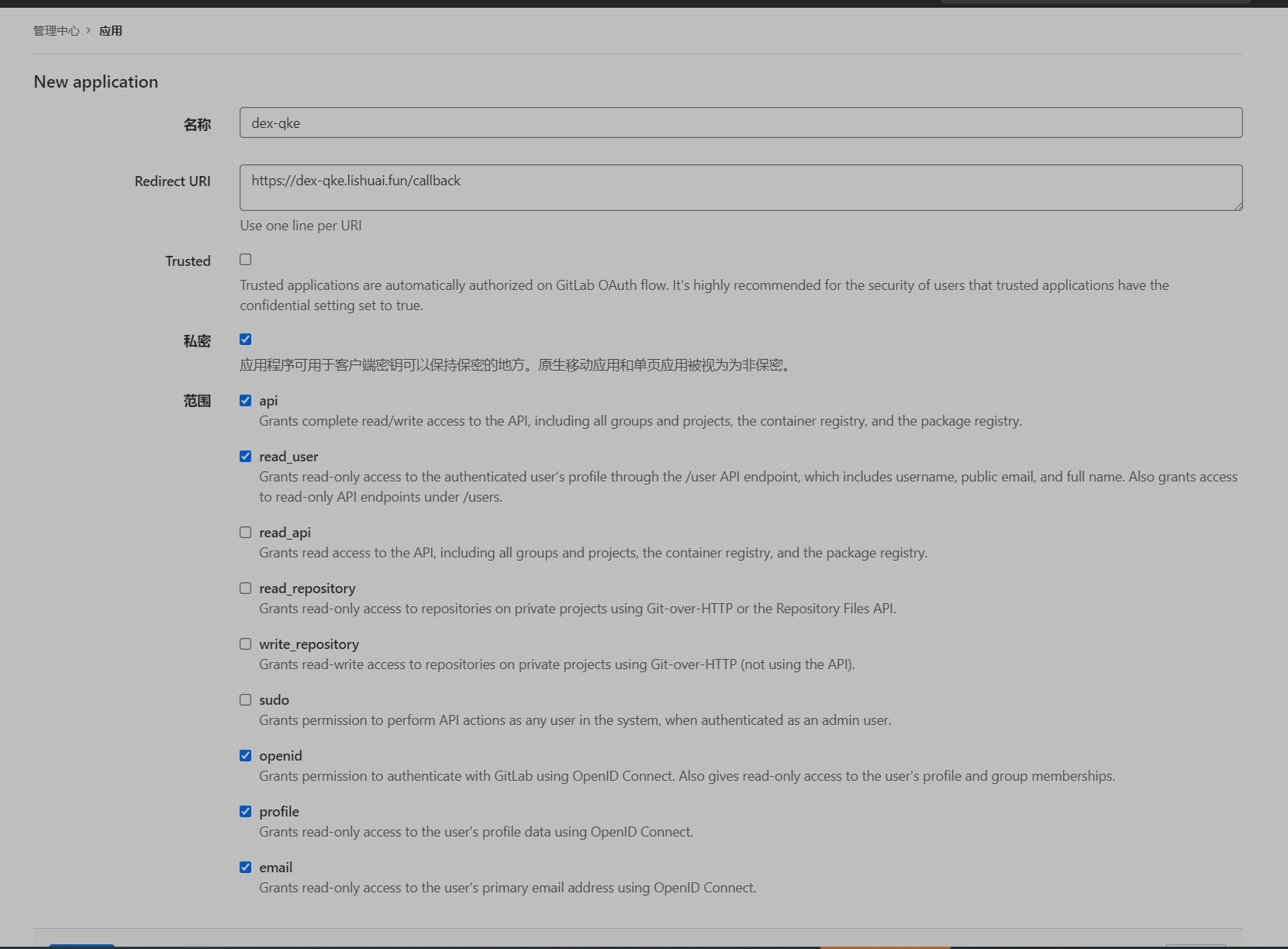Grab the Redirect URI textarea resize handle
The width and height of the screenshot is (1288, 949).
point(1238,205)
